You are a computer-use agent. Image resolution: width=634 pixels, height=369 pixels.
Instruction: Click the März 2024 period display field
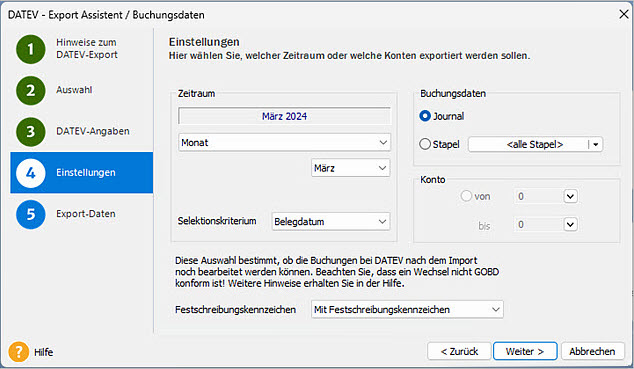click(284, 116)
